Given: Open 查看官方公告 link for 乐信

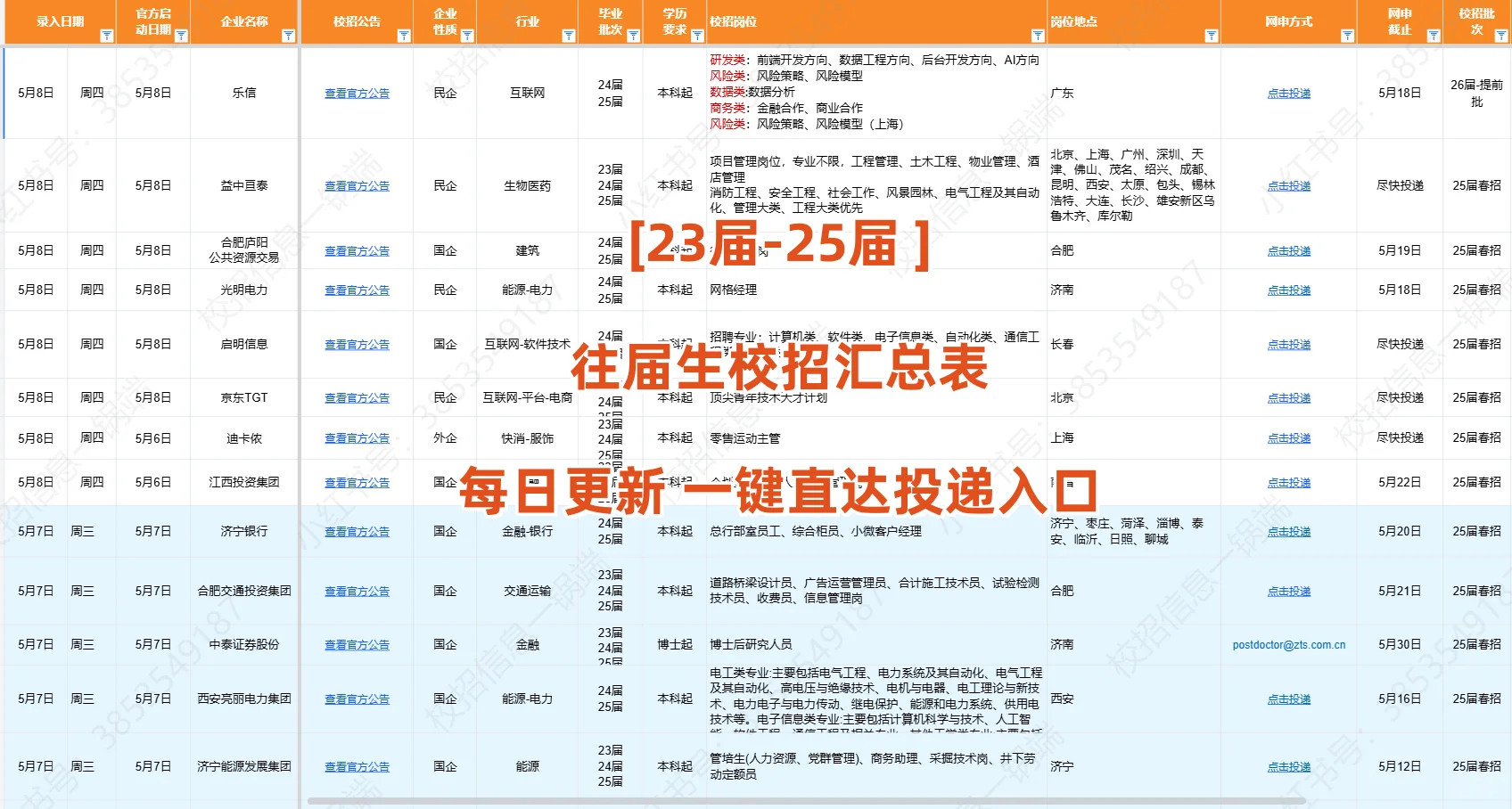Looking at the screenshot, I should coord(357,93).
